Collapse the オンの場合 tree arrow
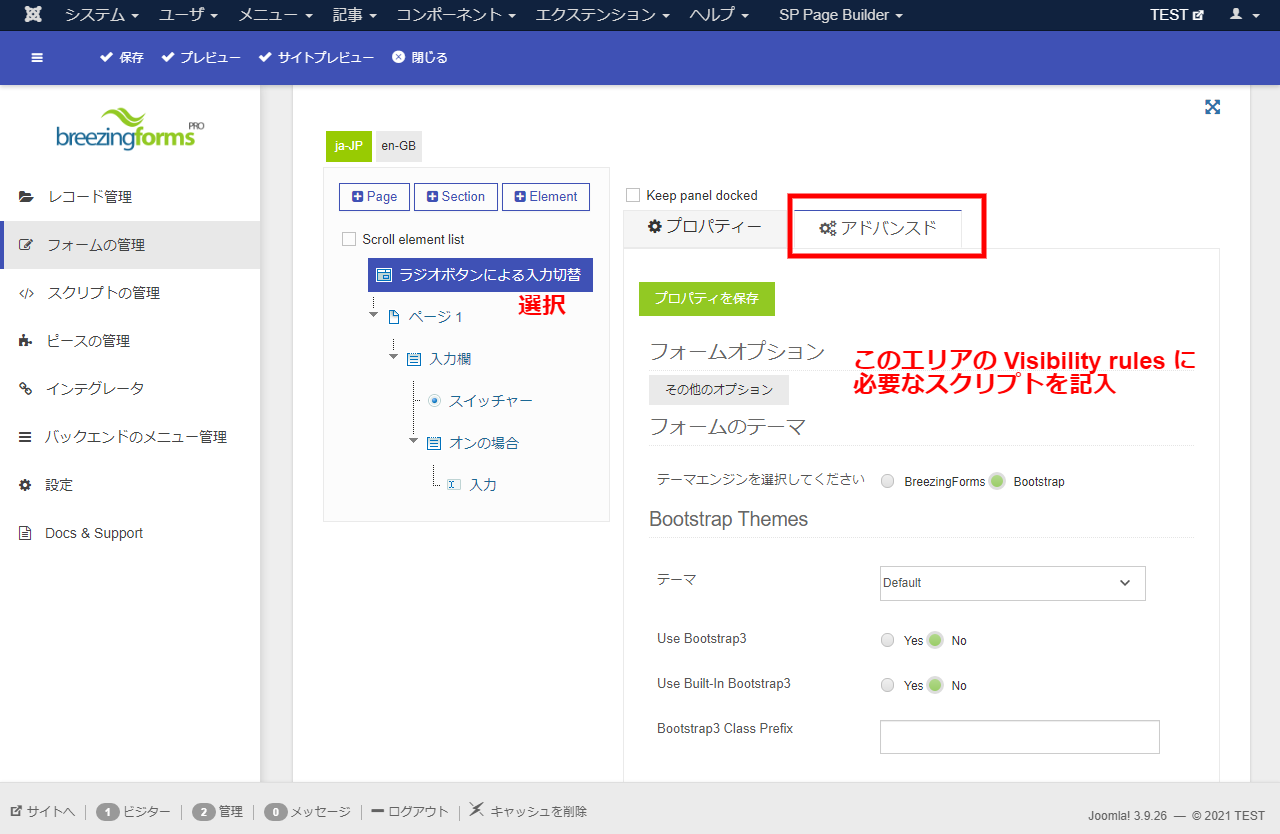 [x=413, y=441]
